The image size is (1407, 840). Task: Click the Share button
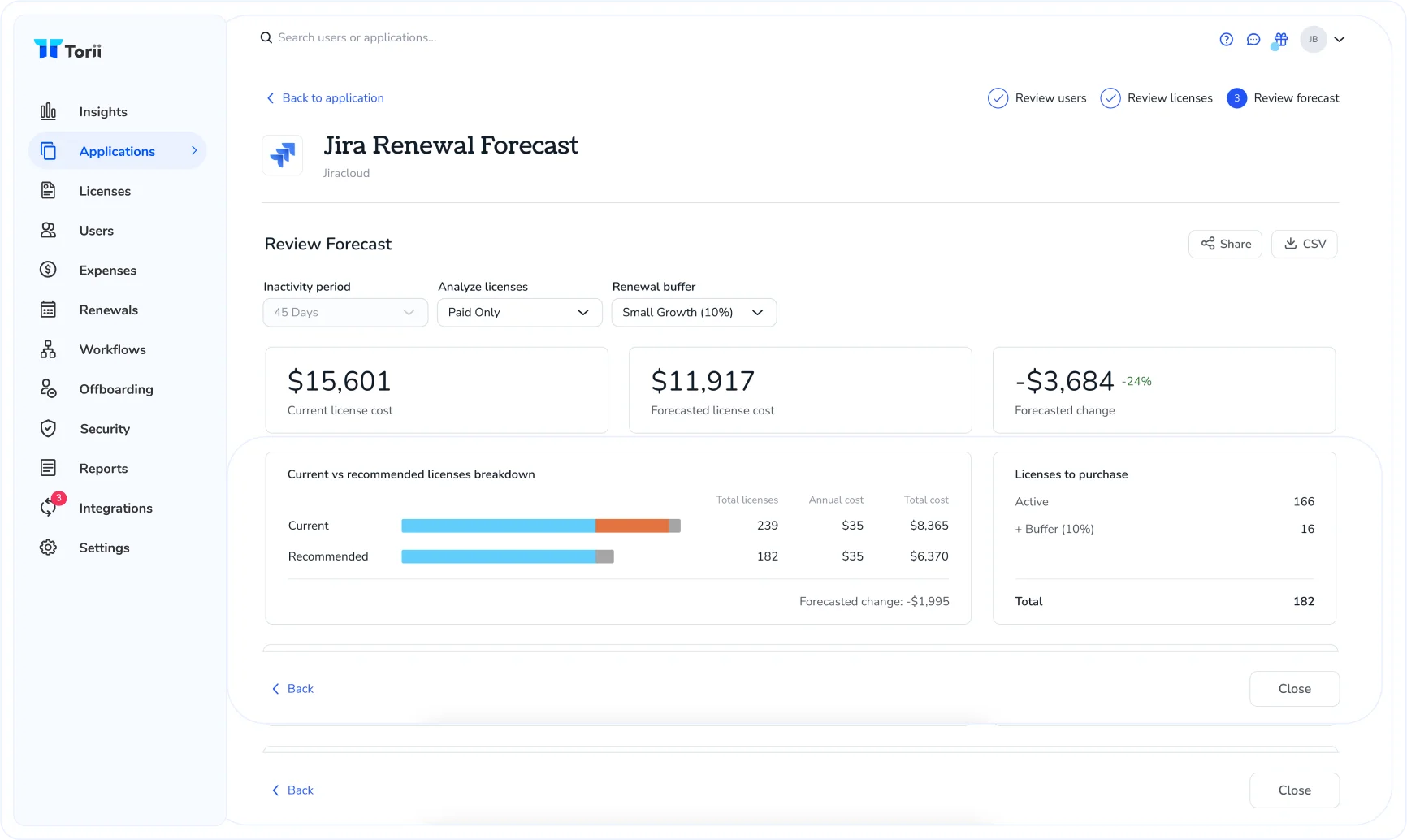(1225, 244)
